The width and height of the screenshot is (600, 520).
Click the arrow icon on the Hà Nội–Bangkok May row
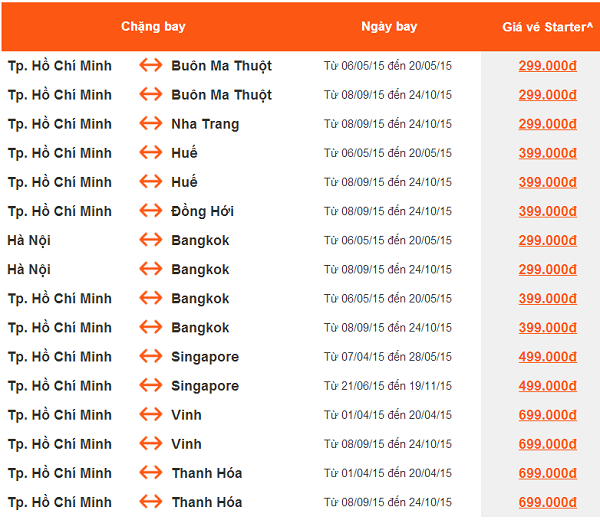click(151, 240)
